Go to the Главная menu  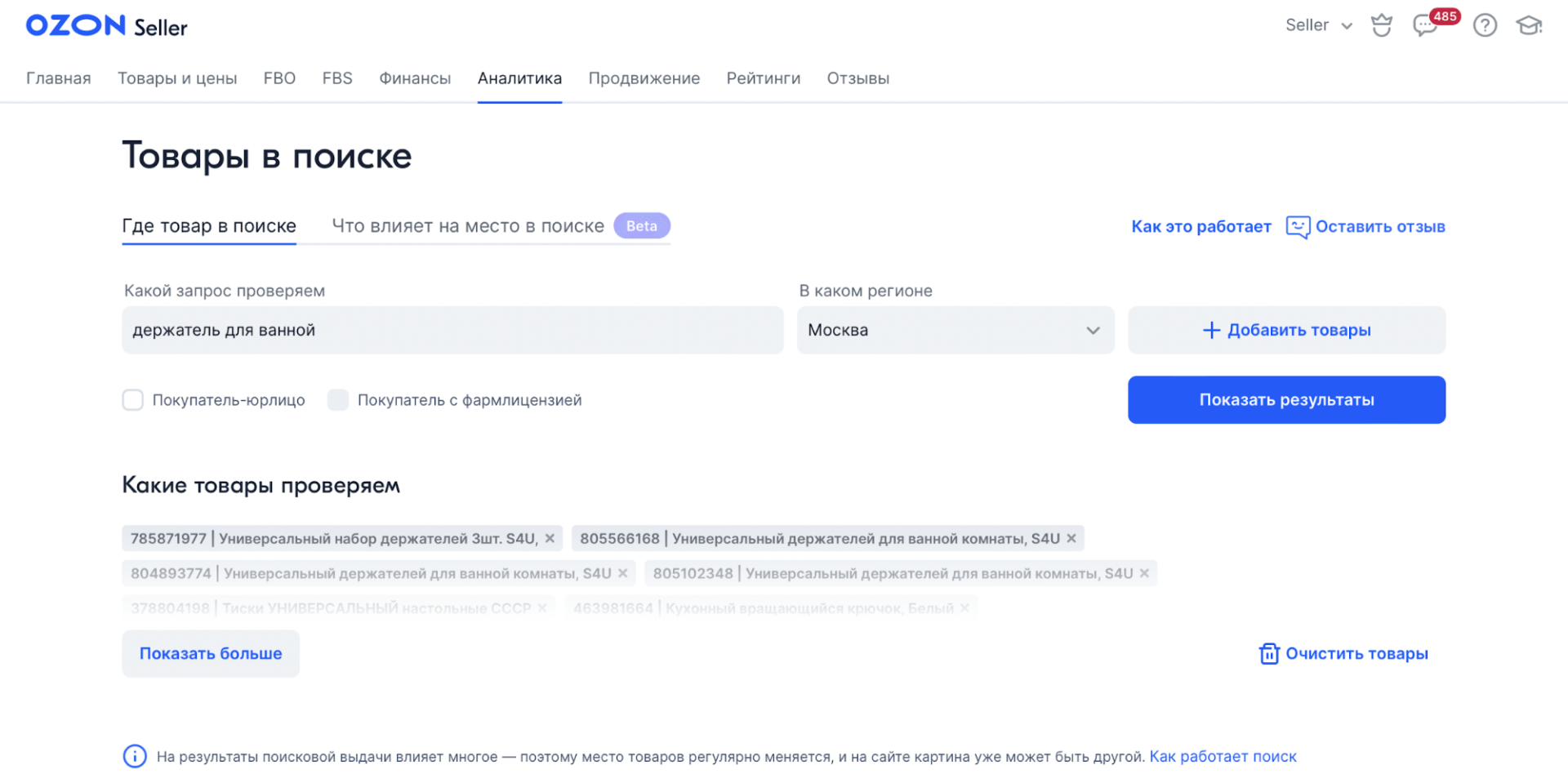[x=59, y=78]
